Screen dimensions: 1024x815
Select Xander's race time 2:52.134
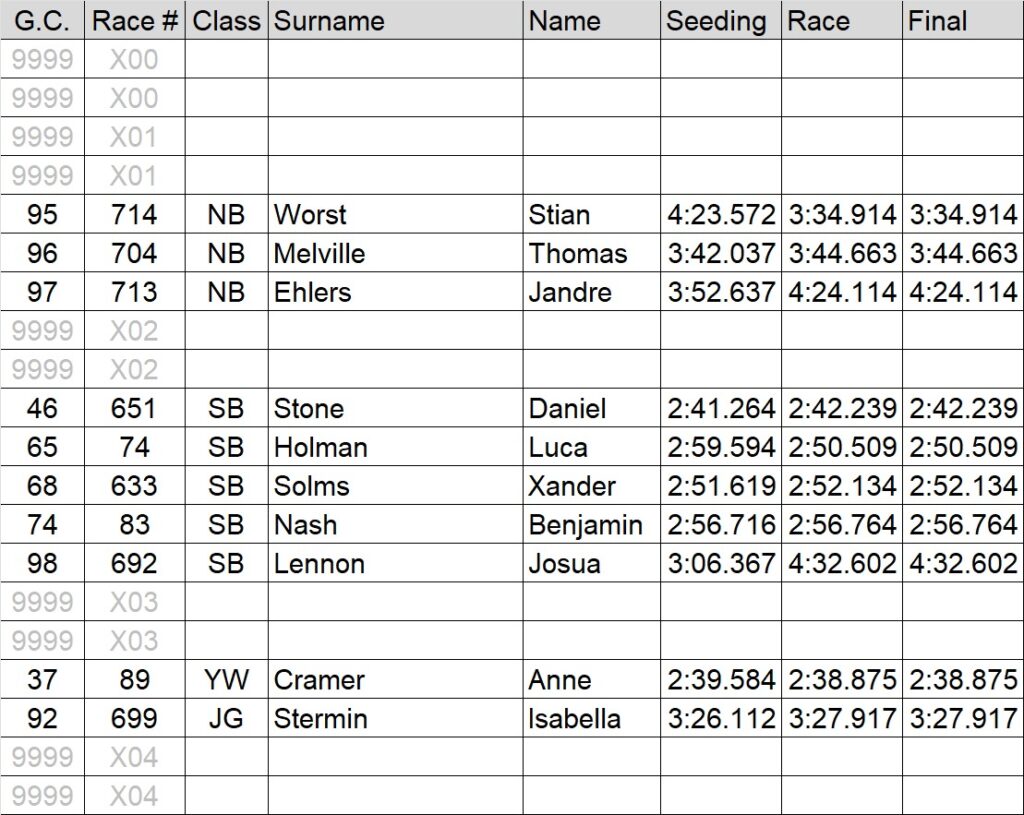point(842,485)
